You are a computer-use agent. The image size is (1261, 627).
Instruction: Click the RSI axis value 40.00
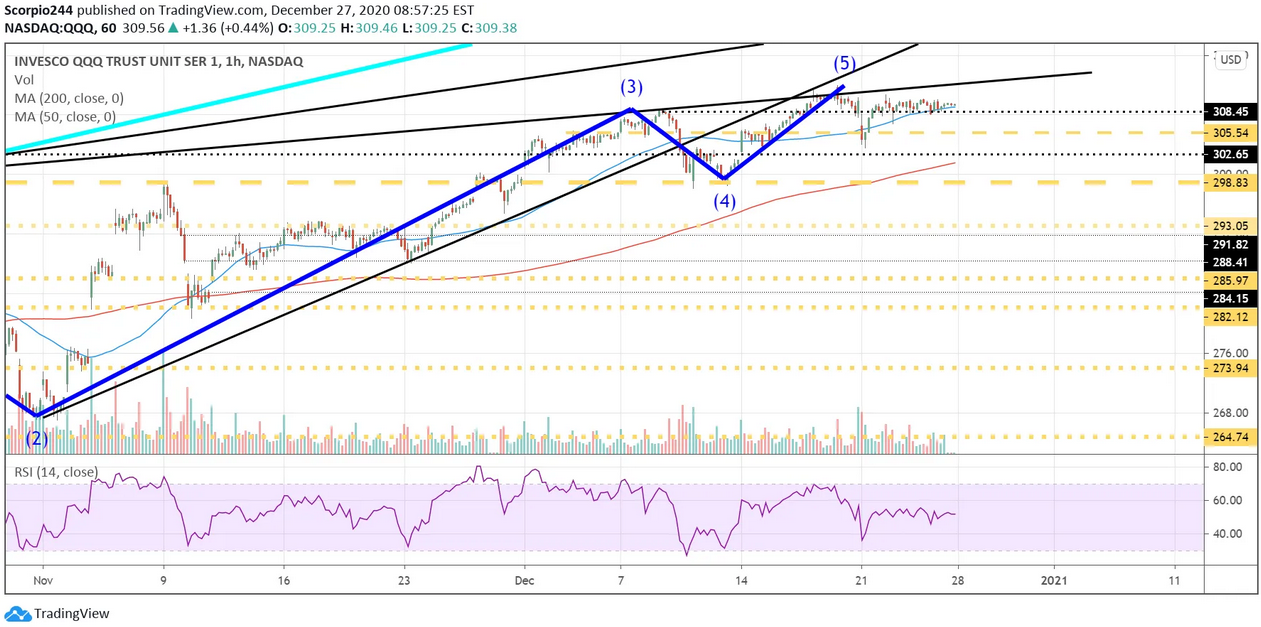[1228, 533]
